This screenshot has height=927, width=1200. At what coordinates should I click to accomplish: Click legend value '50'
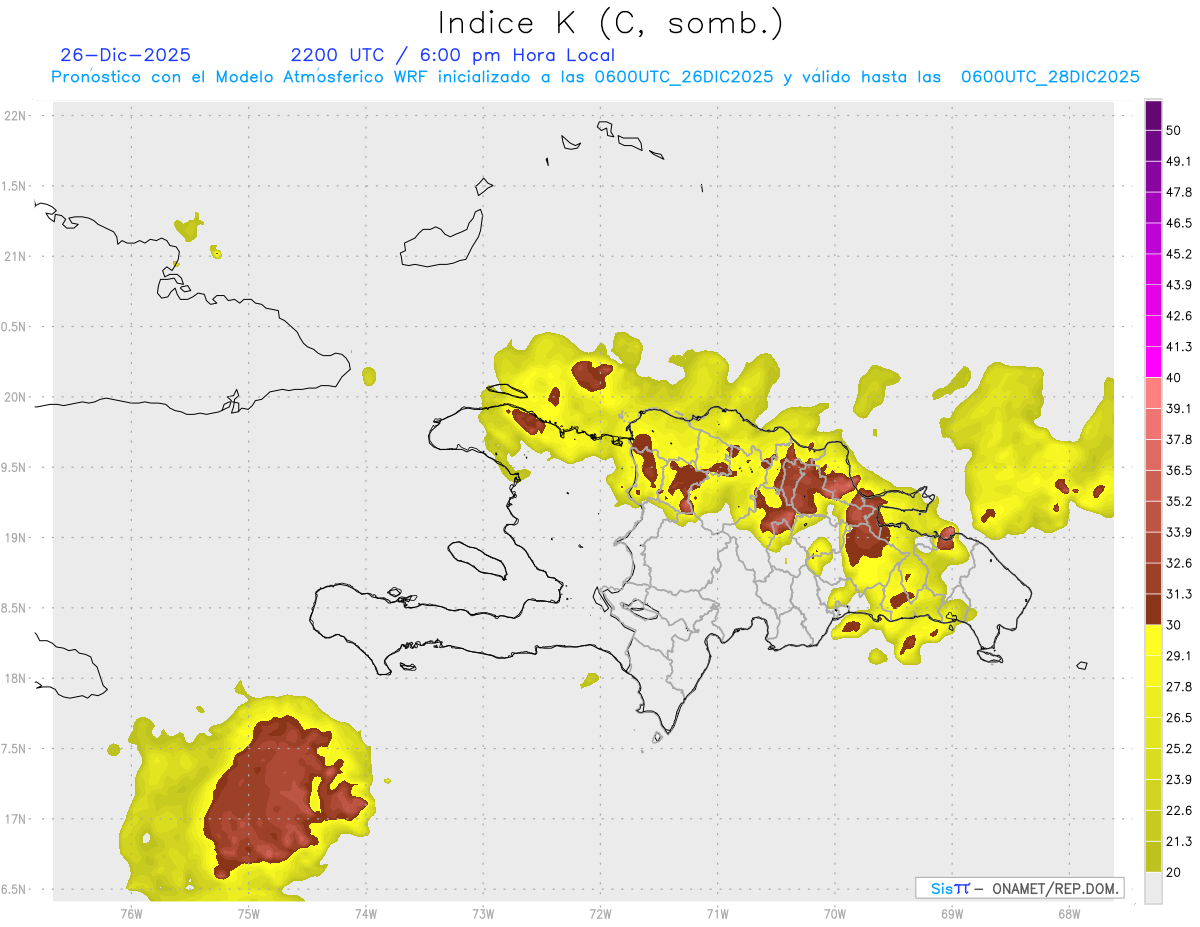tap(1174, 131)
